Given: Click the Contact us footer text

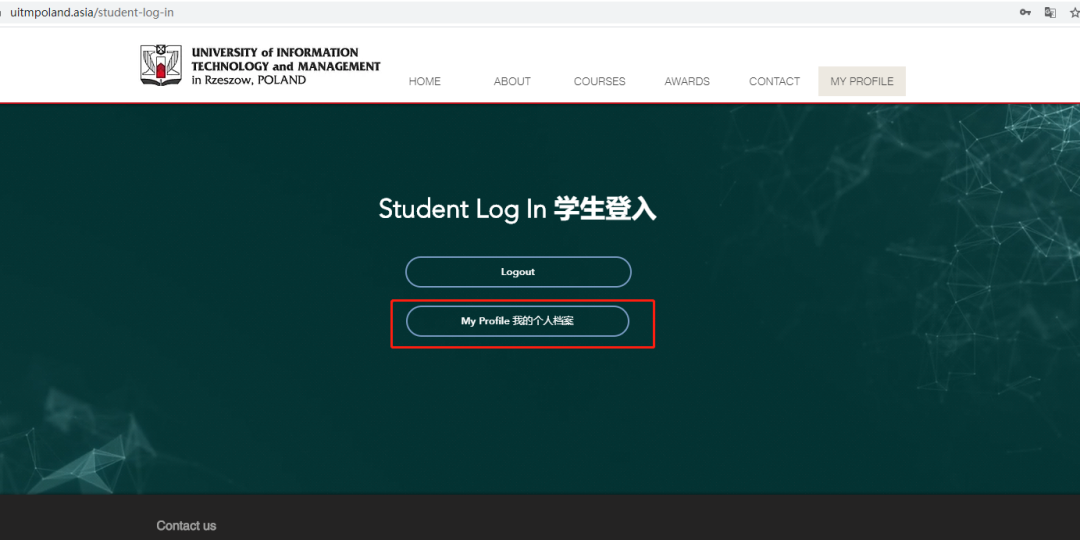Looking at the screenshot, I should tap(186, 526).
